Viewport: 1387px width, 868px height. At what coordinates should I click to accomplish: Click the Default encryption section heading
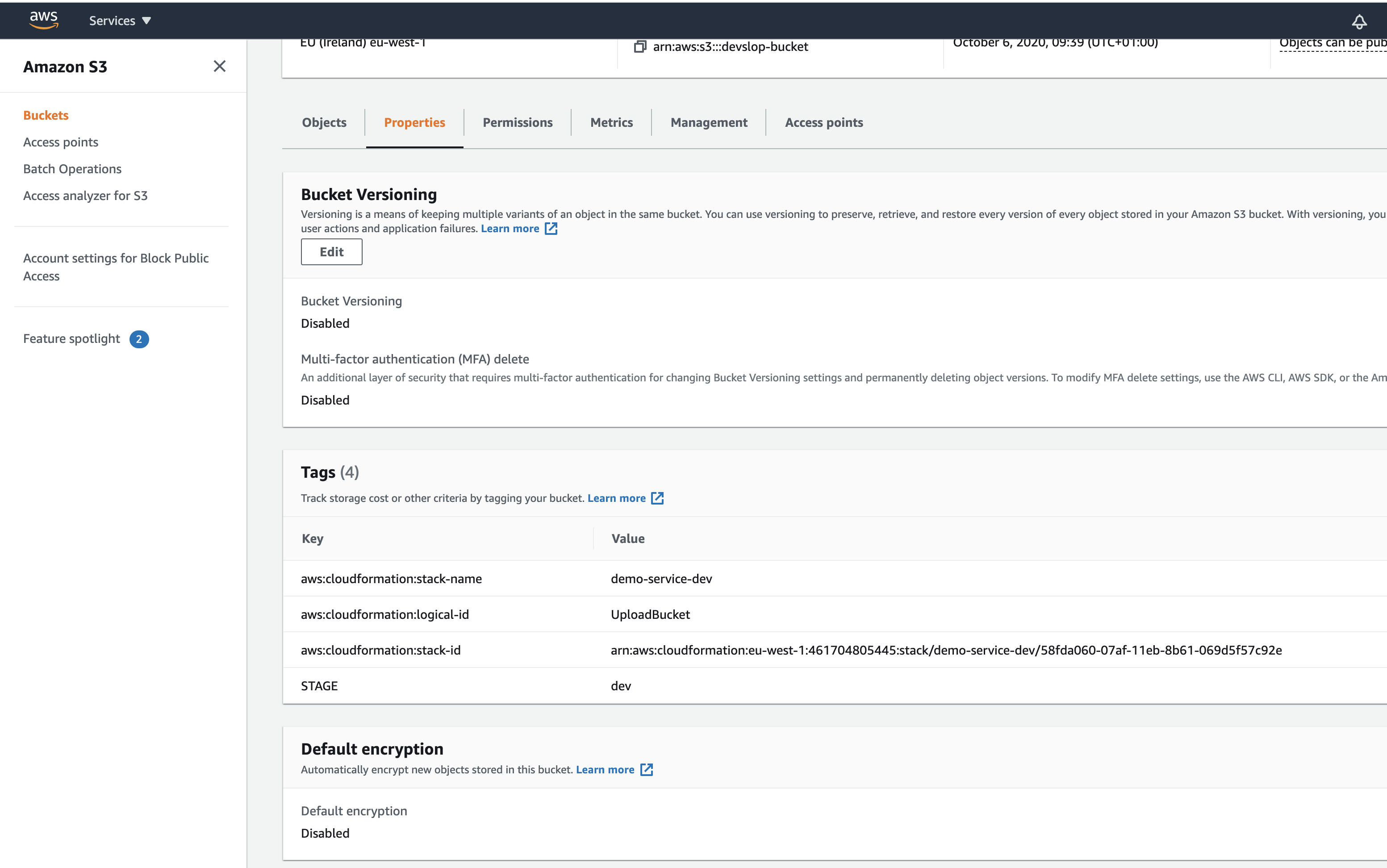click(x=372, y=749)
